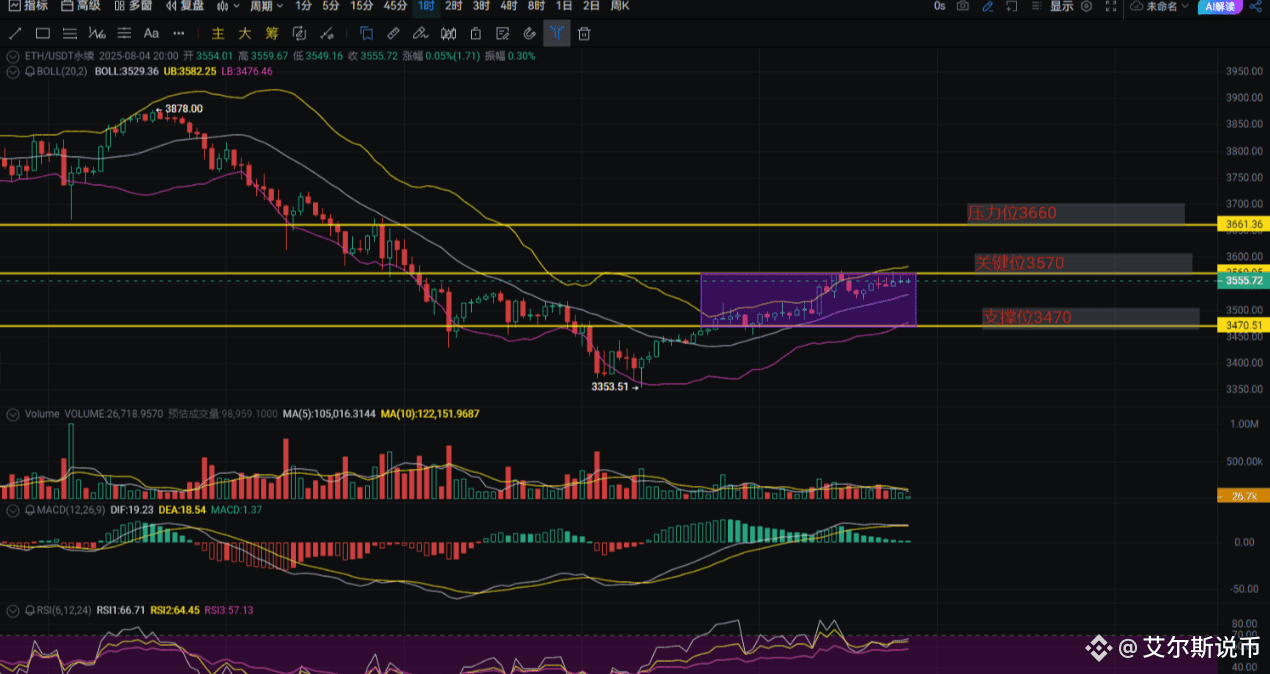Toggle the RSI indicator alert bell
Image resolution: width=1270 pixels, height=674 pixels.
[30, 609]
